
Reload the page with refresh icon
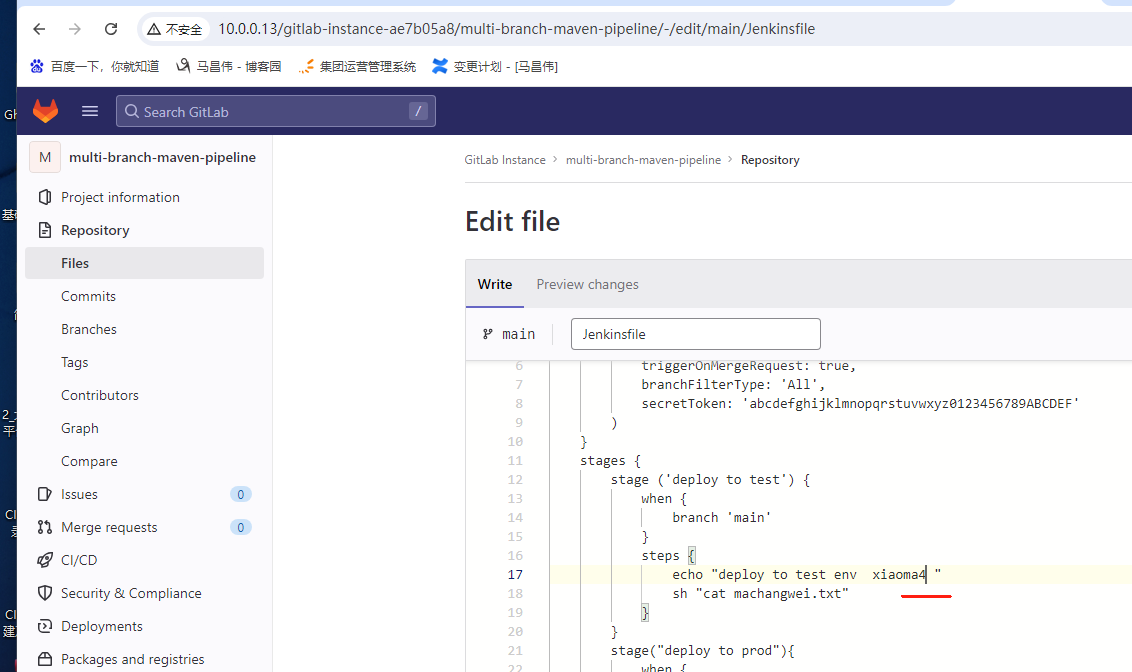click(x=110, y=29)
